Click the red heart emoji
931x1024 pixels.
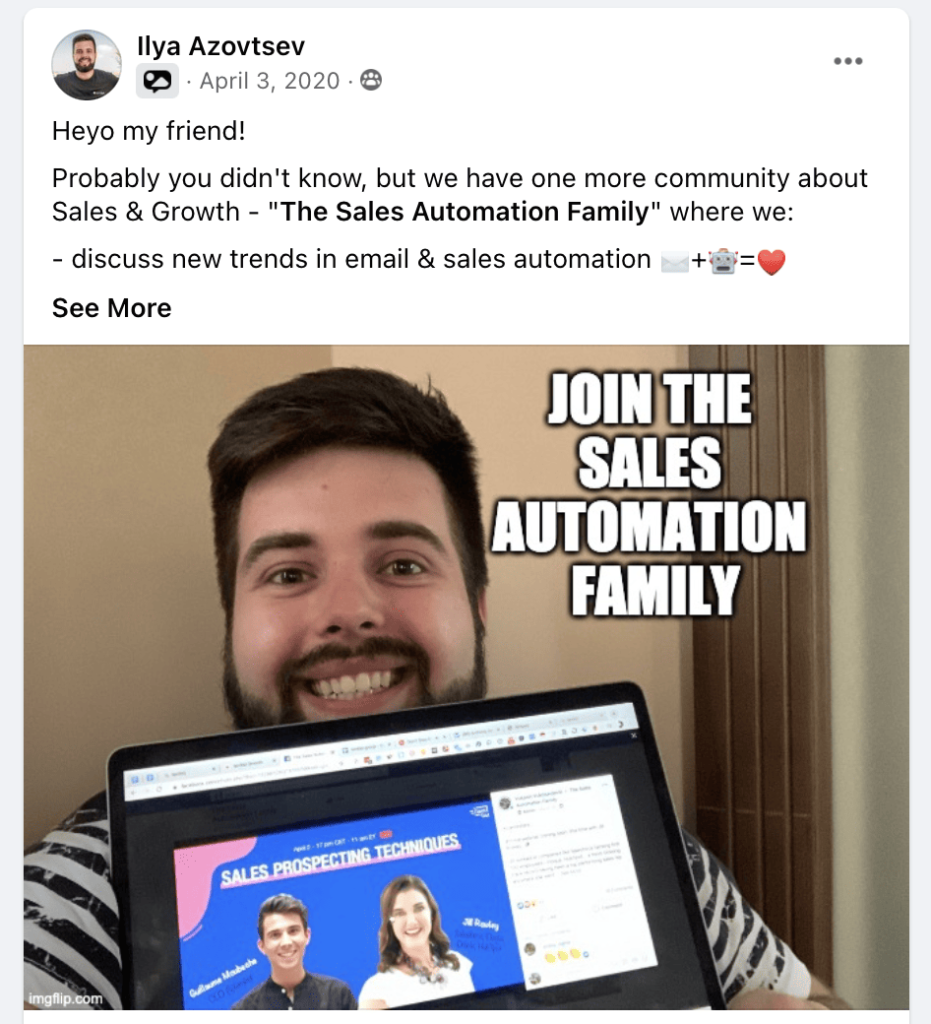(771, 263)
